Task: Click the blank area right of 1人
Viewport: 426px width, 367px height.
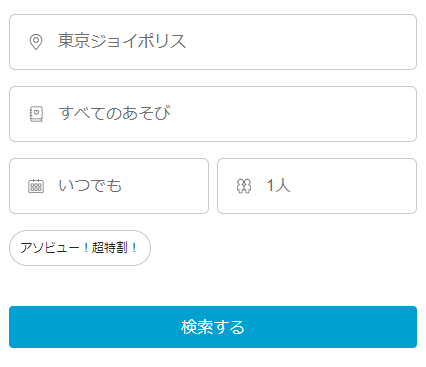Action: point(353,186)
